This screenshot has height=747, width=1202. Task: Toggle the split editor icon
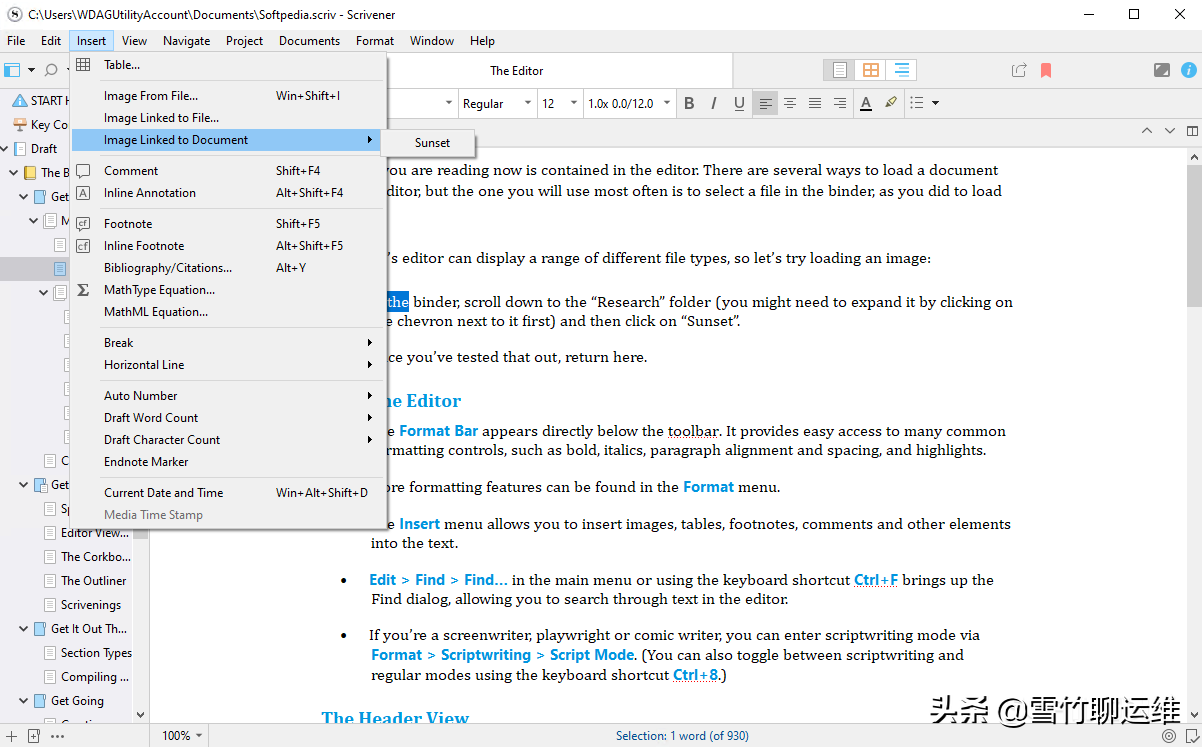point(1191,130)
